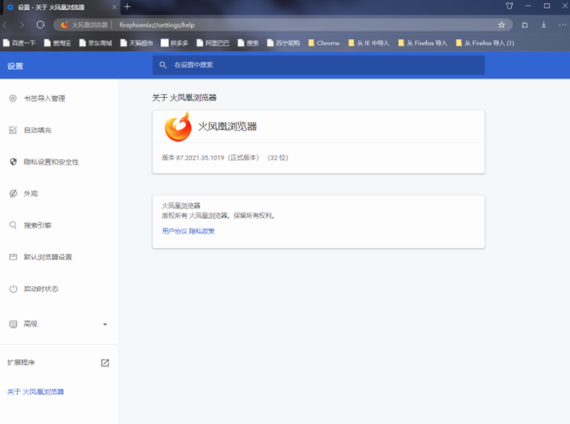Open the 从 Firefox 导入 bookmarks folder
Viewport: 570px width, 424px height.
tap(422, 43)
